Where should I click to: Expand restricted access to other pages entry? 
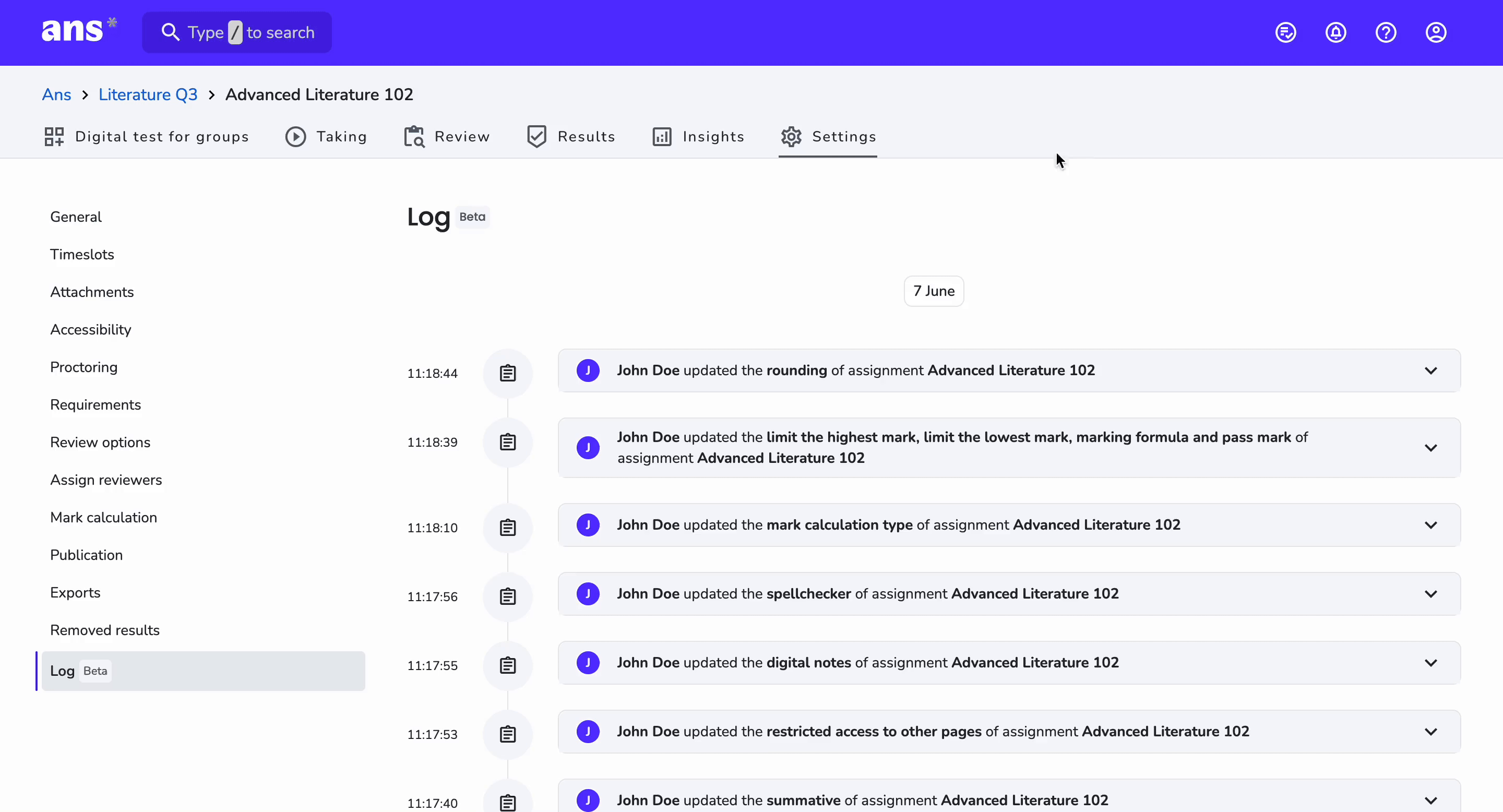pyautogui.click(x=1430, y=732)
